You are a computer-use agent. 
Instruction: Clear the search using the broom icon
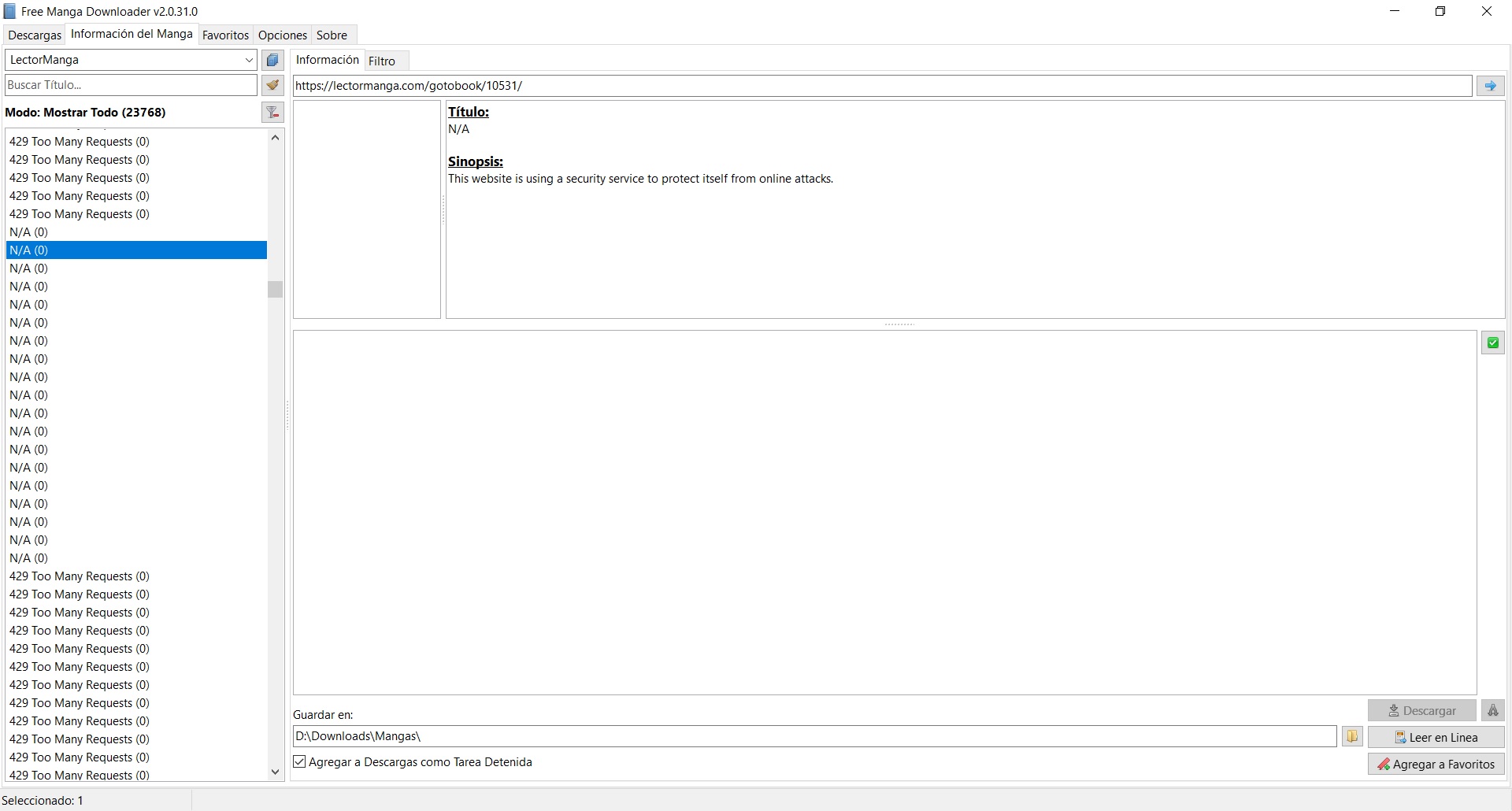point(272,85)
